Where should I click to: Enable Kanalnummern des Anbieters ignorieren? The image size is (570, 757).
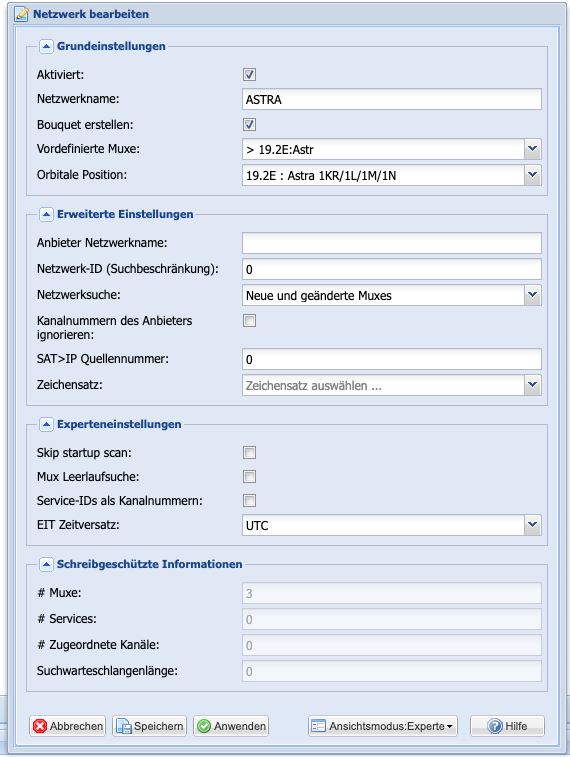pyautogui.click(x=250, y=321)
